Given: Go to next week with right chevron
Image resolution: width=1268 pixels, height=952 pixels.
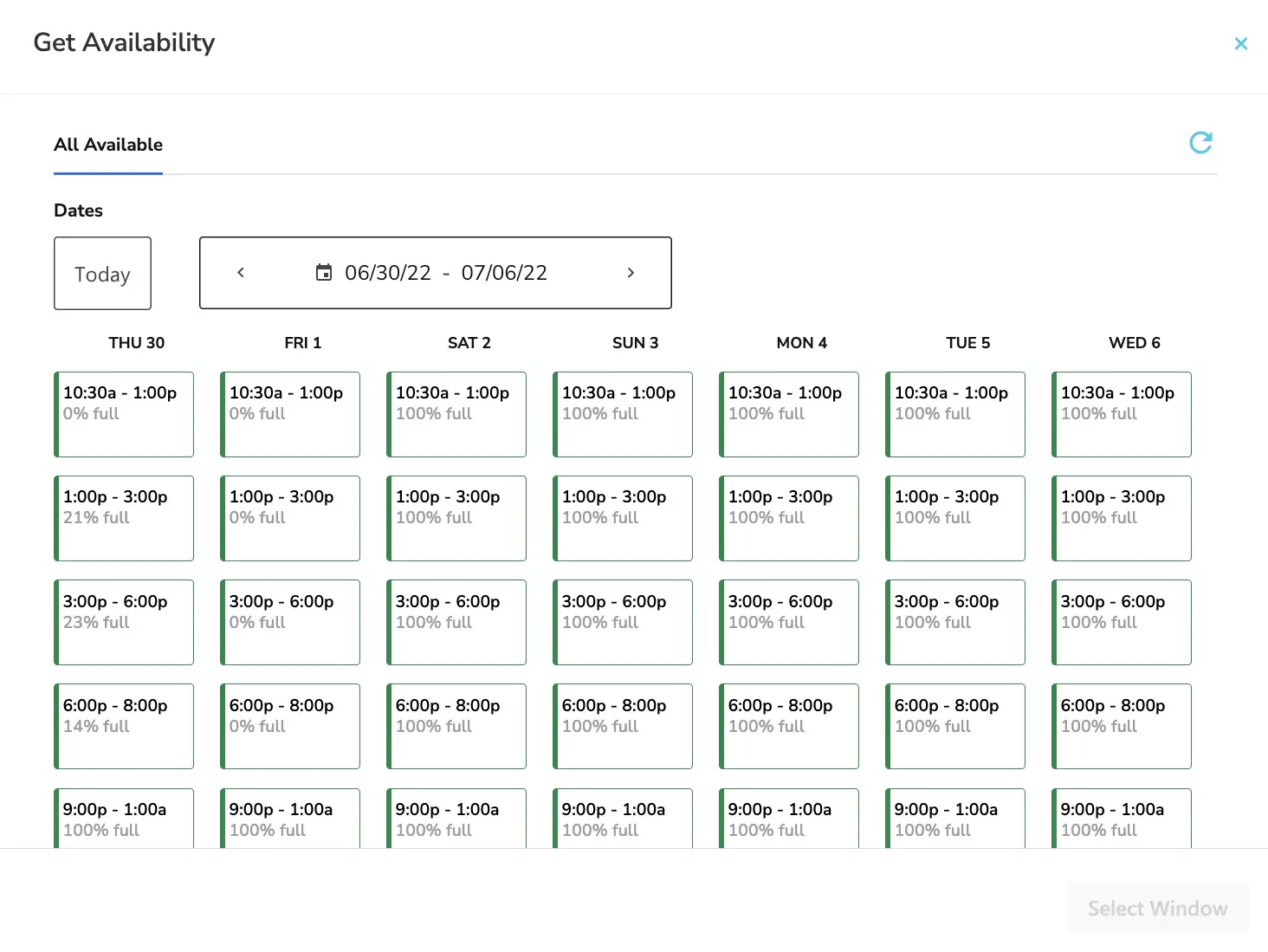Looking at the screenshot, I should (x=631, y=272).
